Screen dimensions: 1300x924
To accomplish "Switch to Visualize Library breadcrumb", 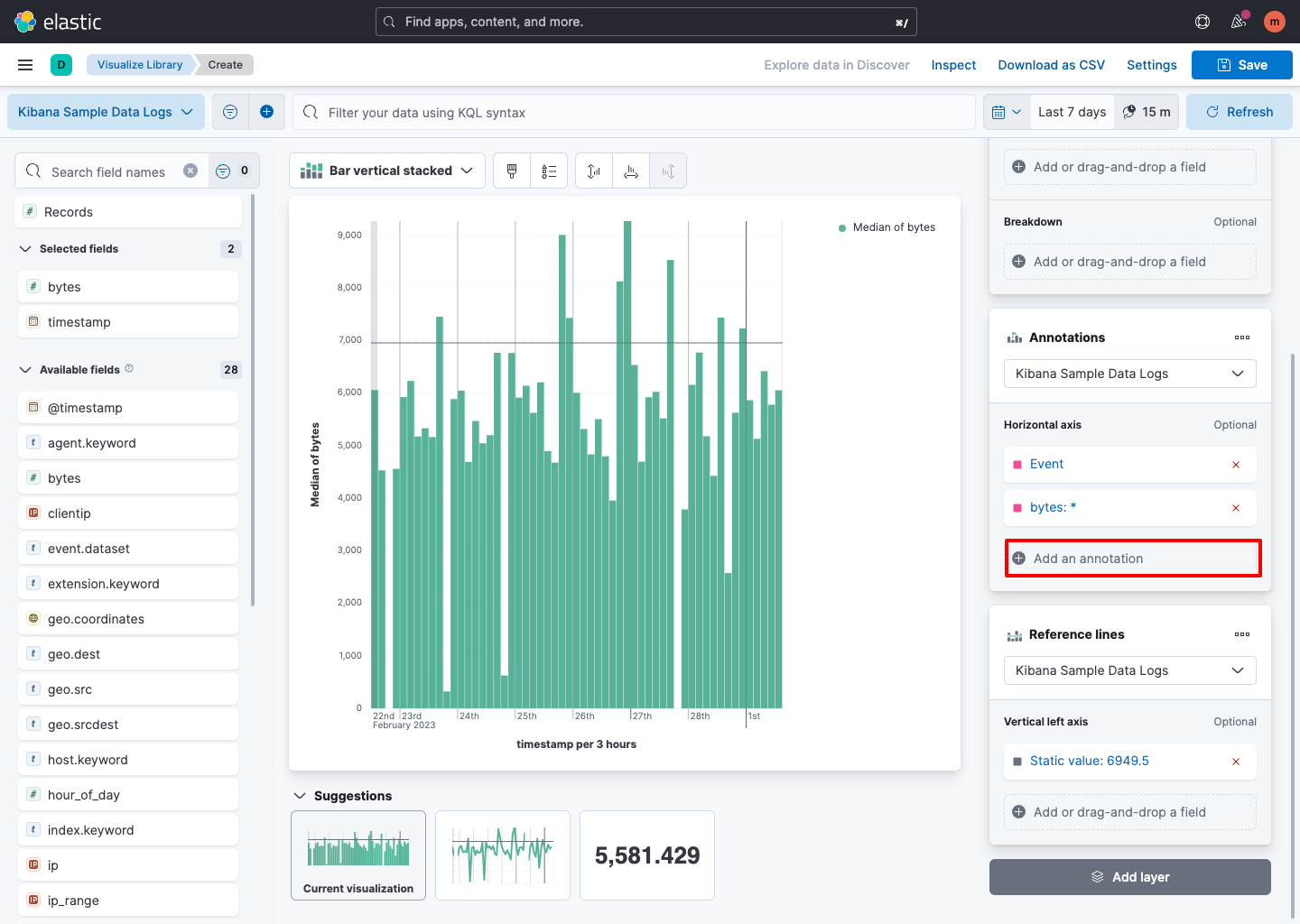I will coord(140,64).
